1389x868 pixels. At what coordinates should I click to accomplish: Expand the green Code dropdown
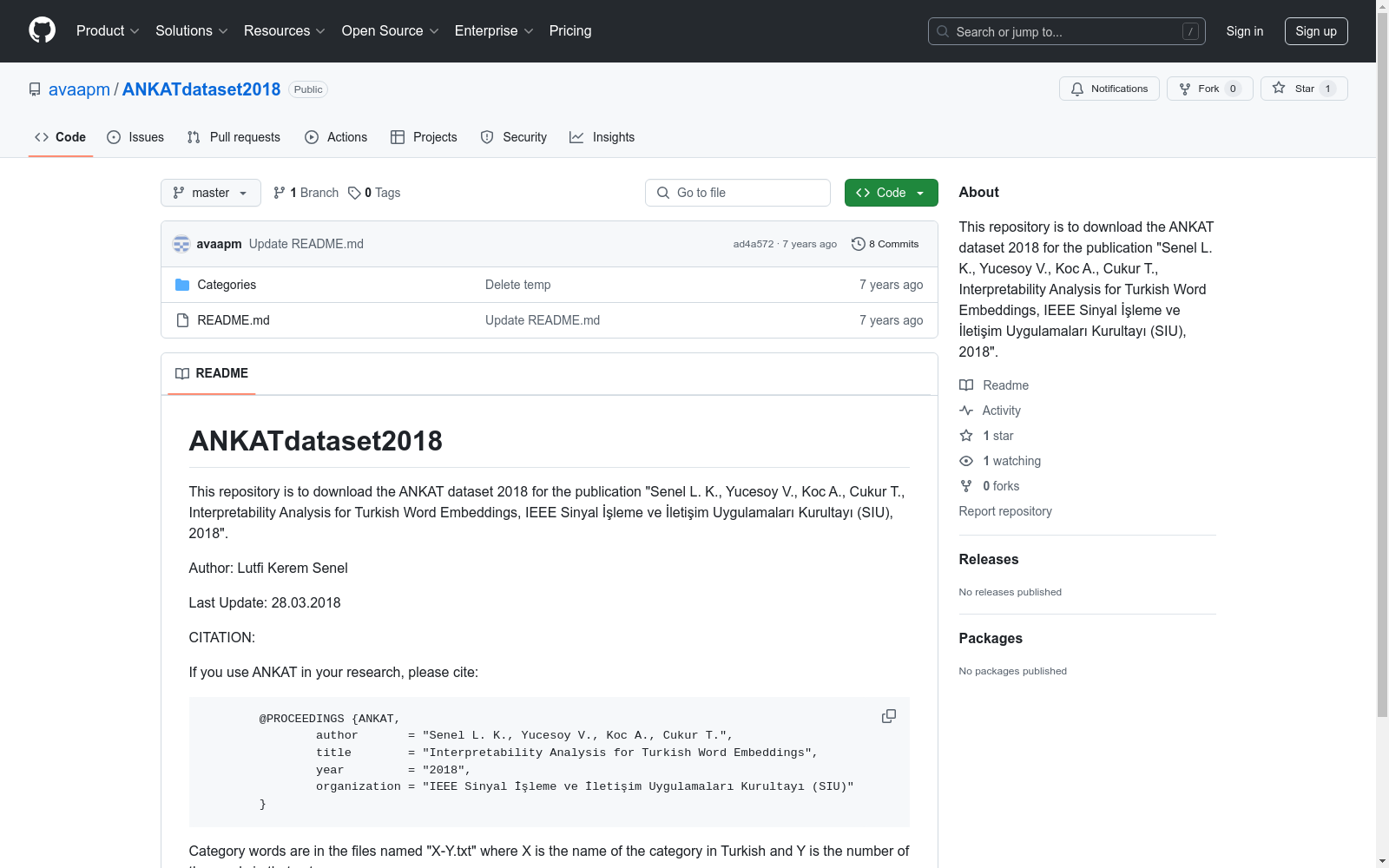point(891,193)
